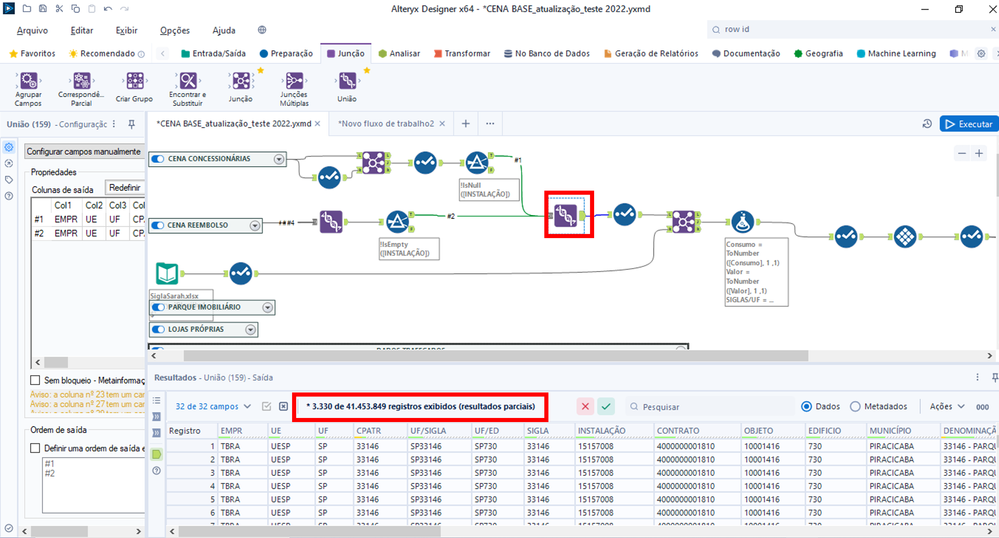
Task: Select the Fórmula flask node on canvas
Action: [x=742, y=222]
